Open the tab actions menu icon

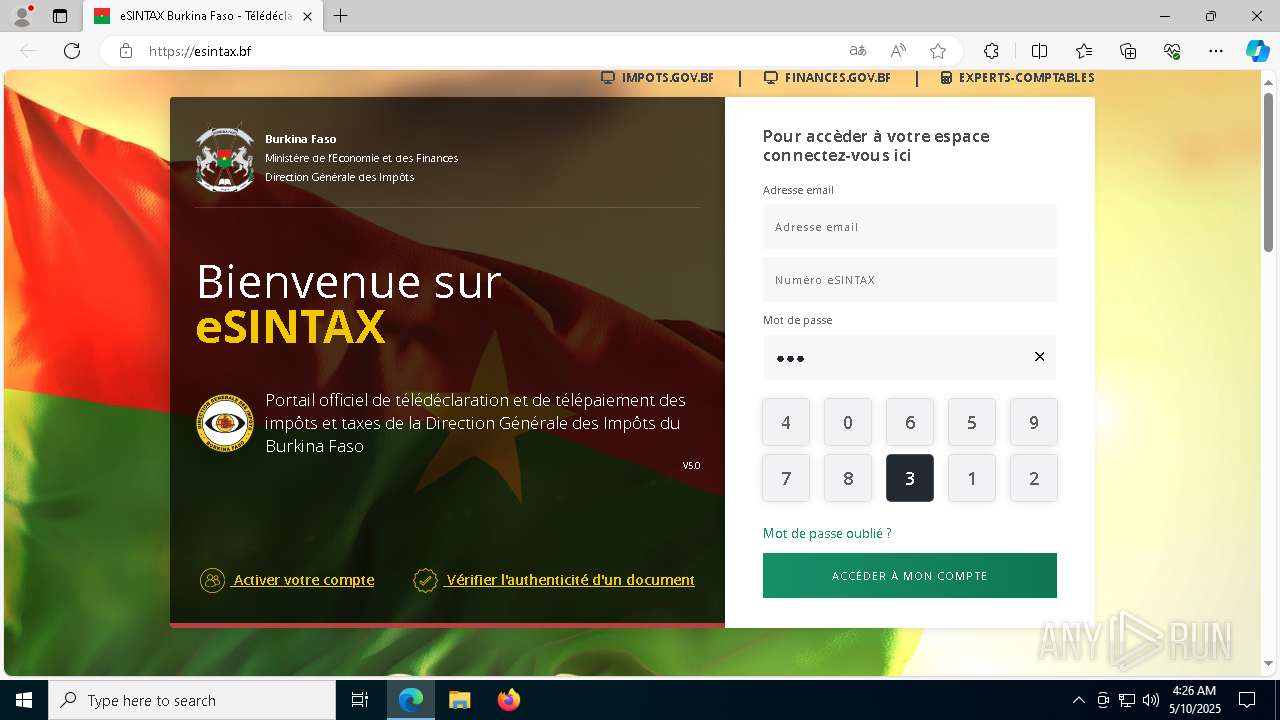[60, 16]
